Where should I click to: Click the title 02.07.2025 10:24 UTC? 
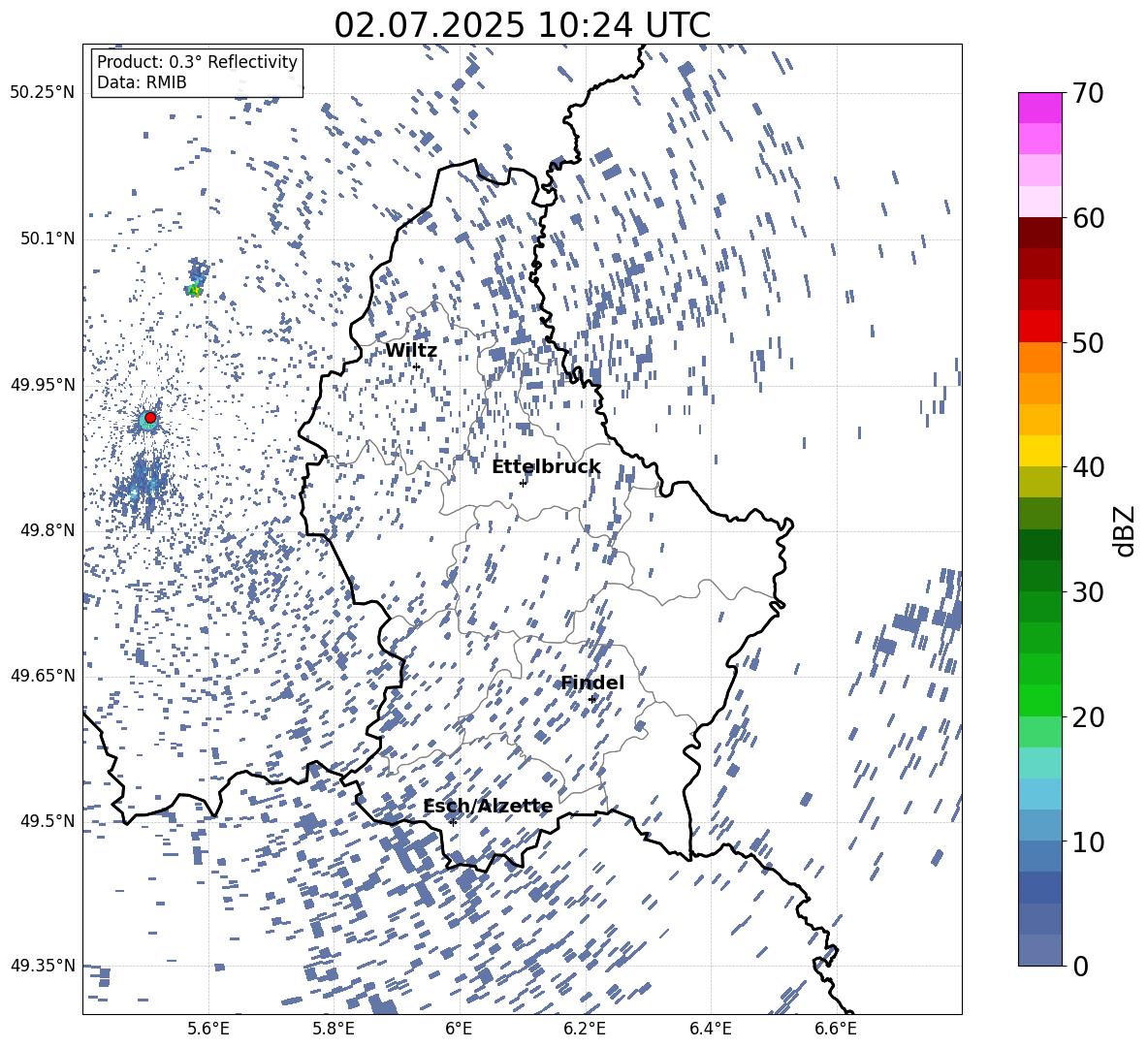[522, 25]
